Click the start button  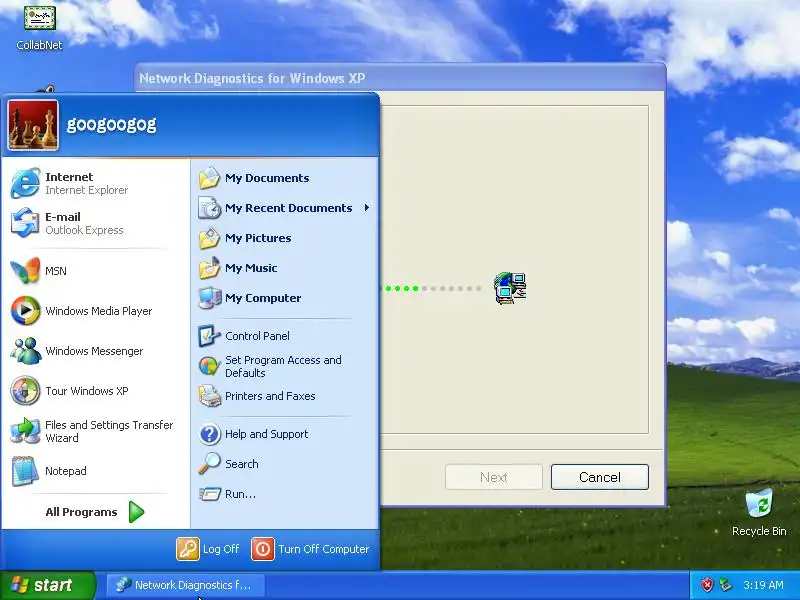[48, 585]
